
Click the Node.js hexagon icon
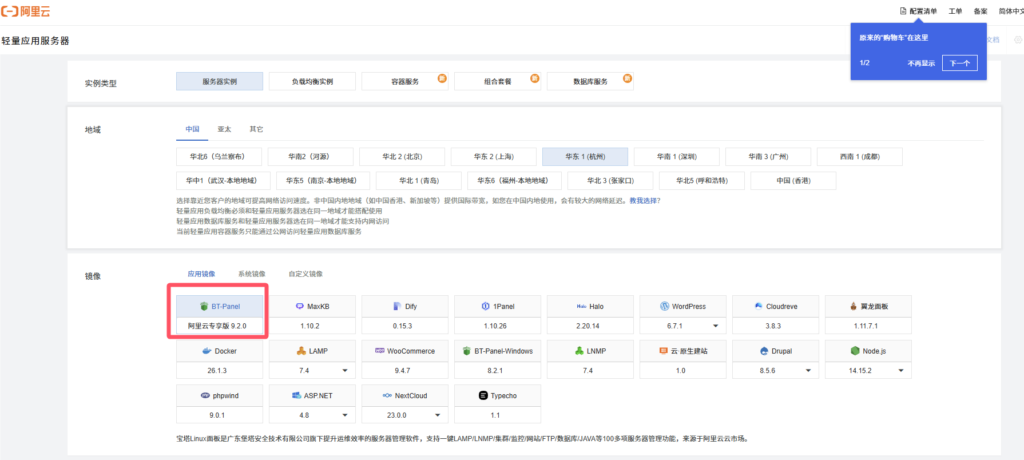pos(854,351)
